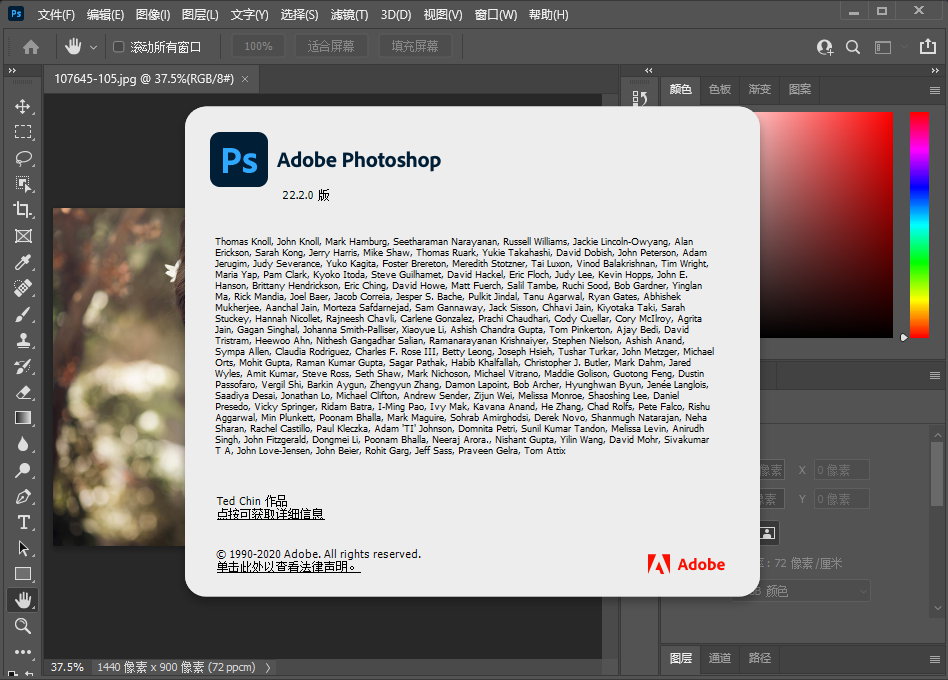Select the History Brush tool
The height and width of the screenshot is (680, 948).
click(x=23, y=366)
